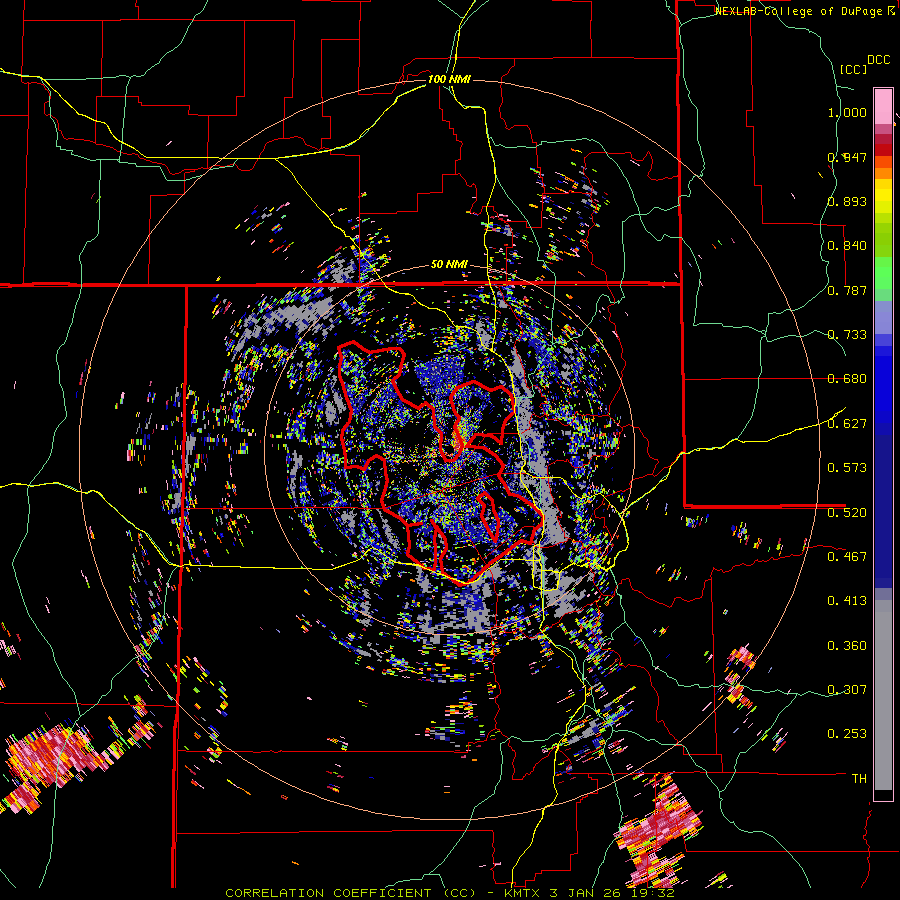Click the 1.000 legend value

pos(847,112)
